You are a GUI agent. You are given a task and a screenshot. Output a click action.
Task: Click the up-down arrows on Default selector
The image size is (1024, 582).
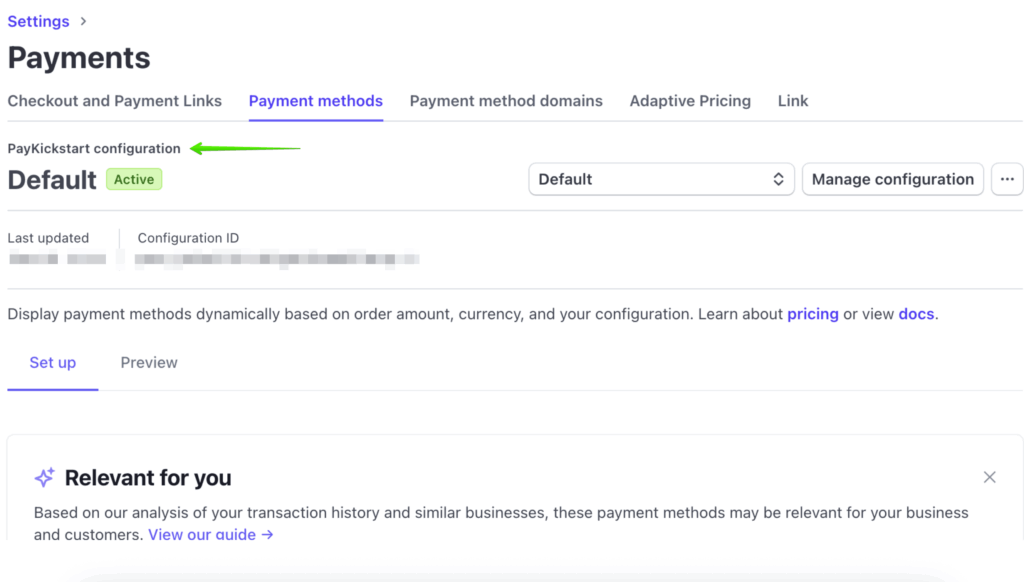point(778,180)
